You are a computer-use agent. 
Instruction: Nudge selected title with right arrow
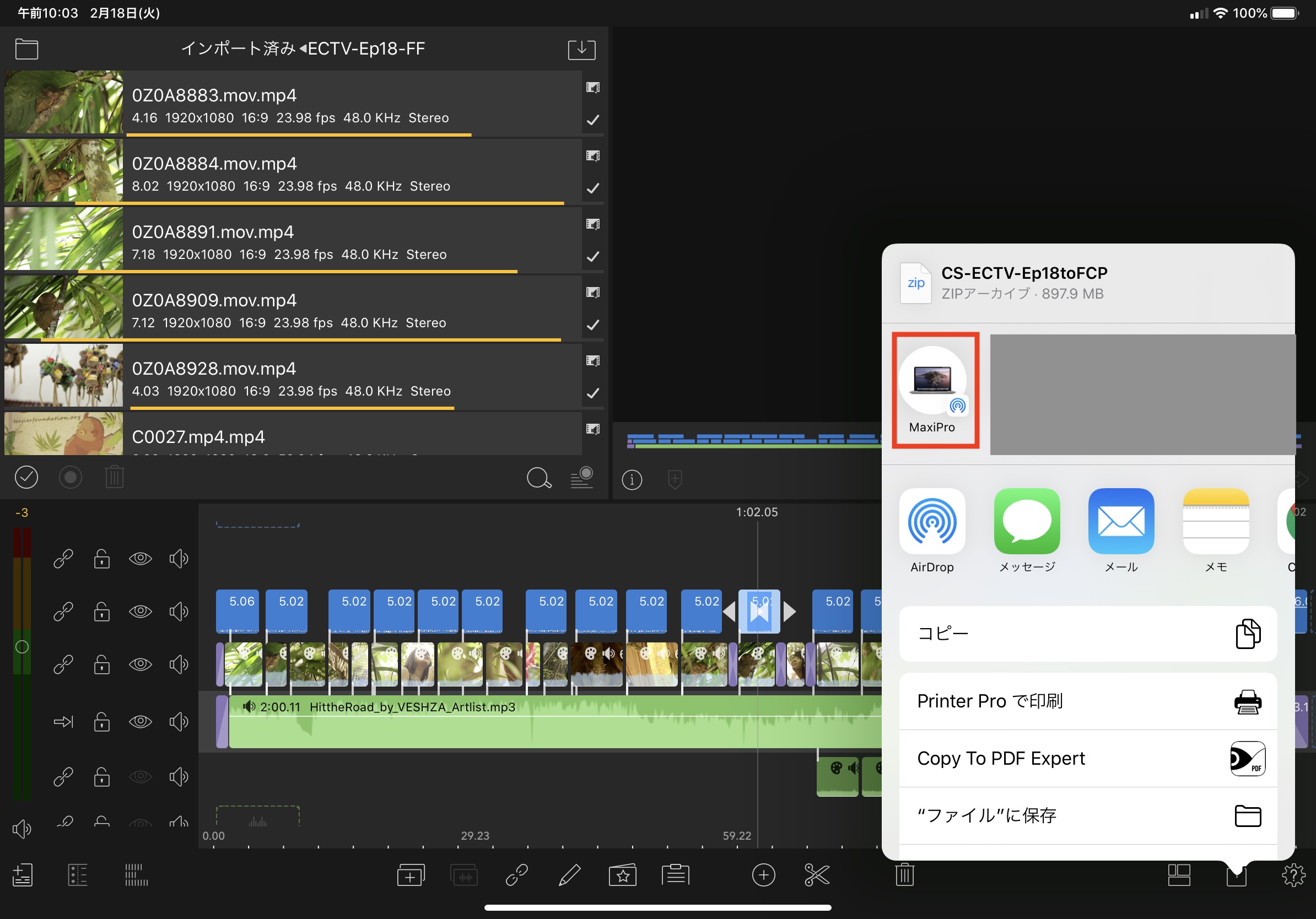point(790,612)
